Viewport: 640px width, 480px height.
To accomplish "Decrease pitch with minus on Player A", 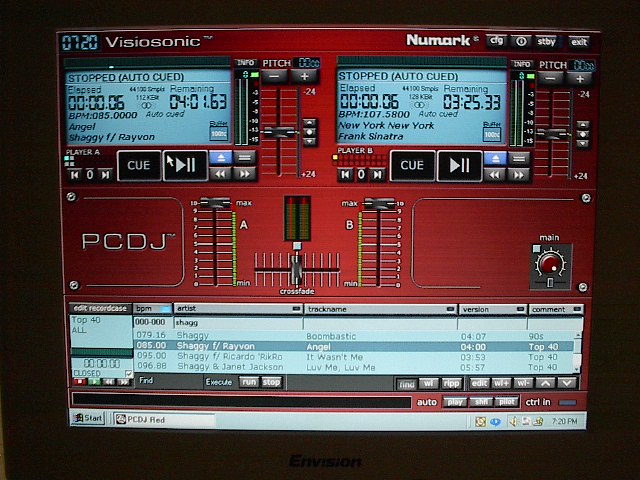I will (x=275, y=76).
